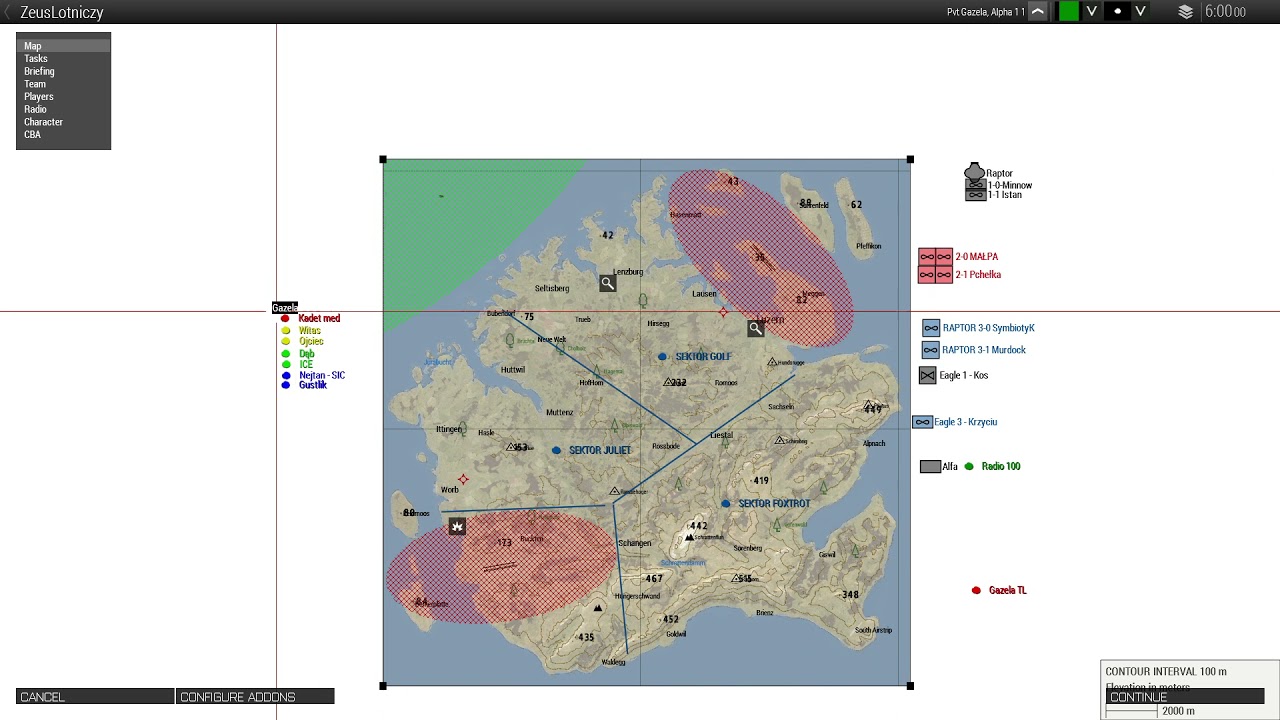
Task: Click magnifier marker near Lausen
Action: [x=756, y=328]
